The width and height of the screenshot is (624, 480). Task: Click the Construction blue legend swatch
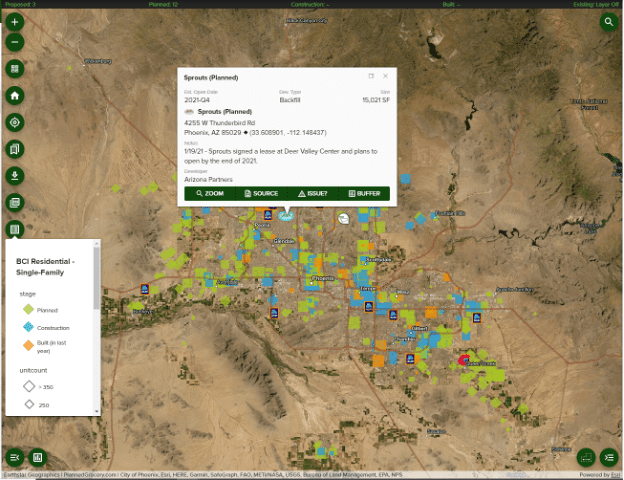pos(28,327)
